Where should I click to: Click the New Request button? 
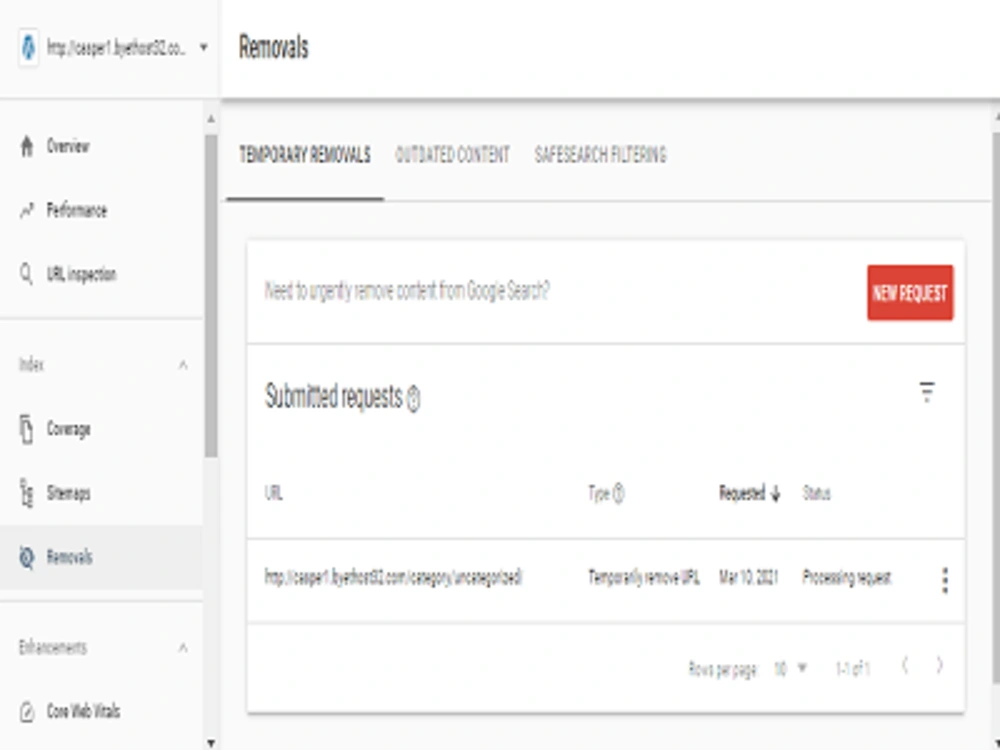click(x=910, y=293)
